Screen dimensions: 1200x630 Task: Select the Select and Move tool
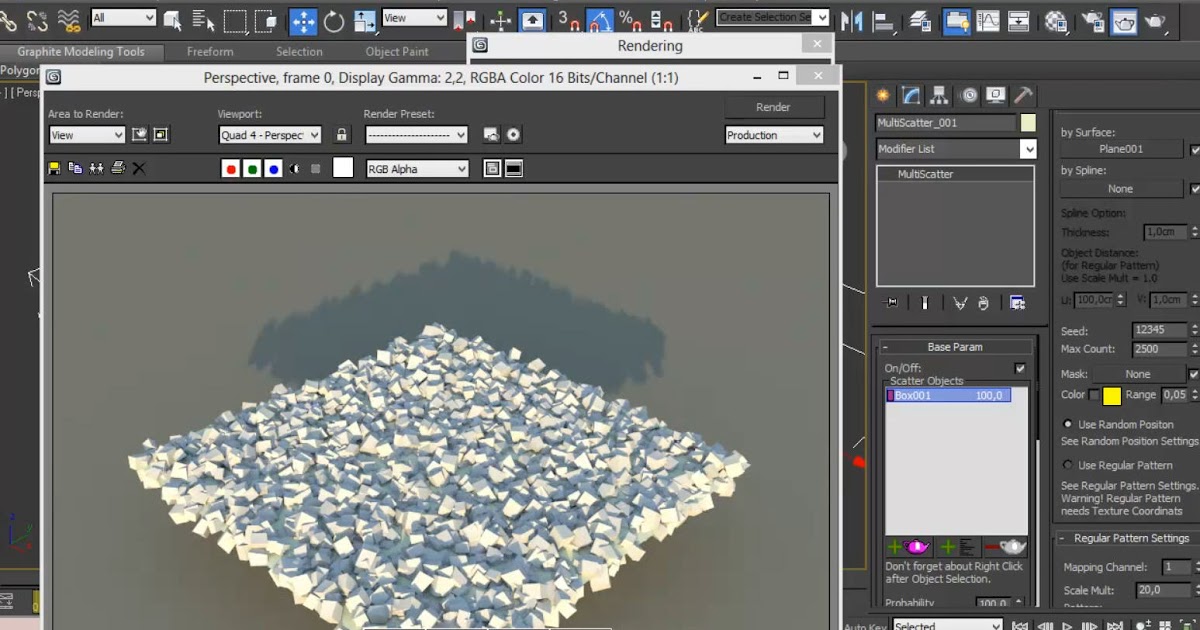click(303, 20)
